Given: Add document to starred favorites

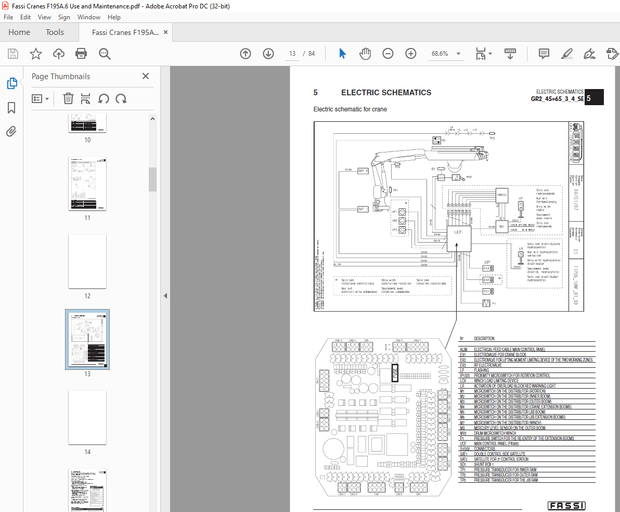Looking at the screenshot, I should pyautogui.click(x=36, y=54).
